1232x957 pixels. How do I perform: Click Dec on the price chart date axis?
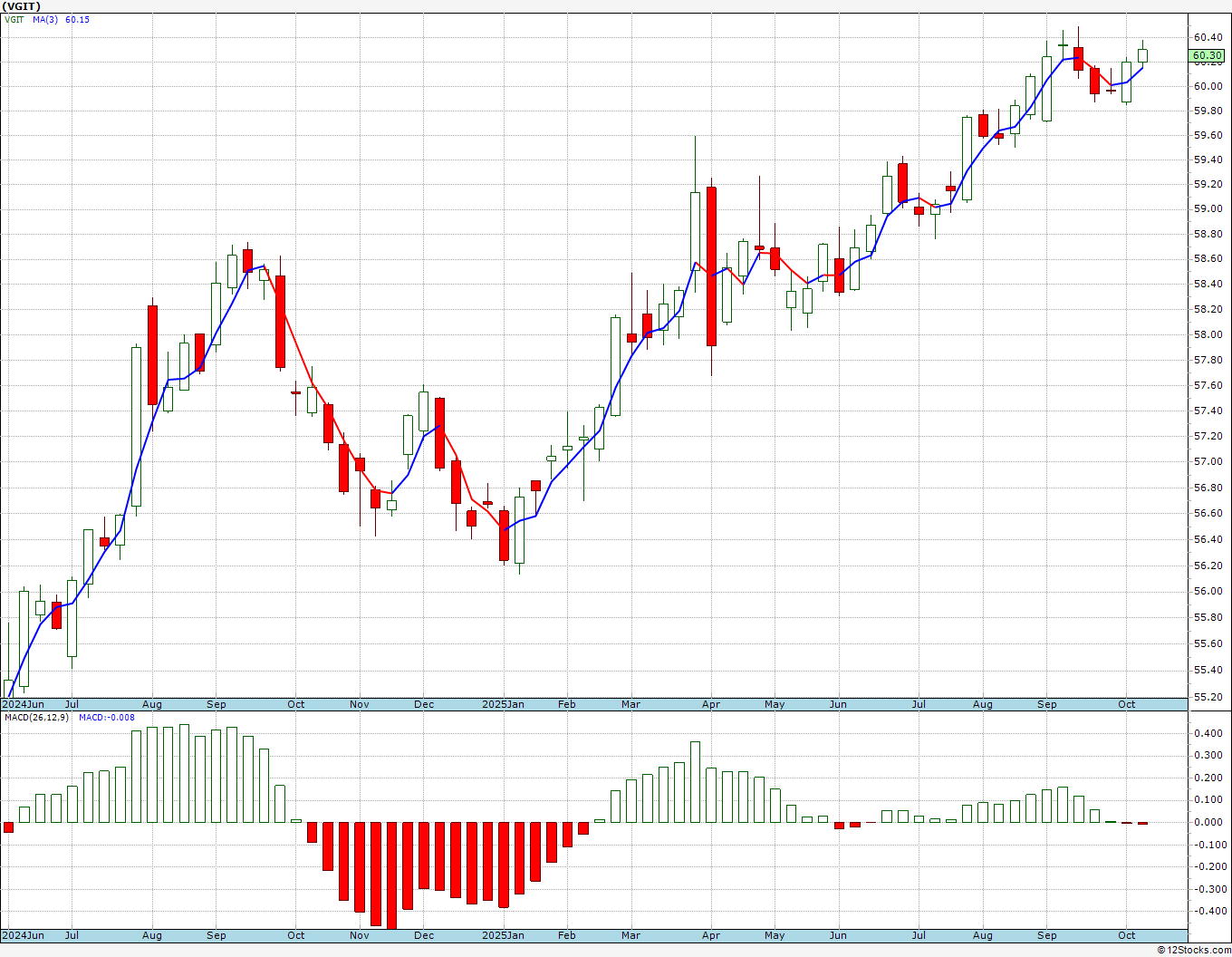[424, 705]
